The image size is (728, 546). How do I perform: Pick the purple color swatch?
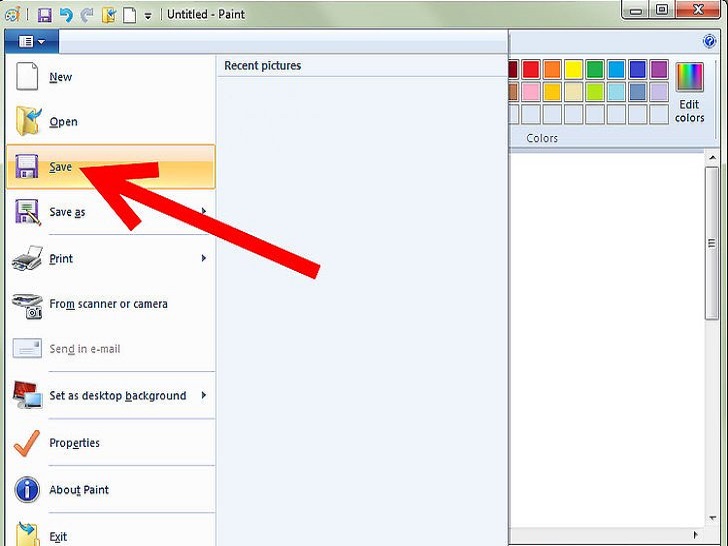click(659, 69)
